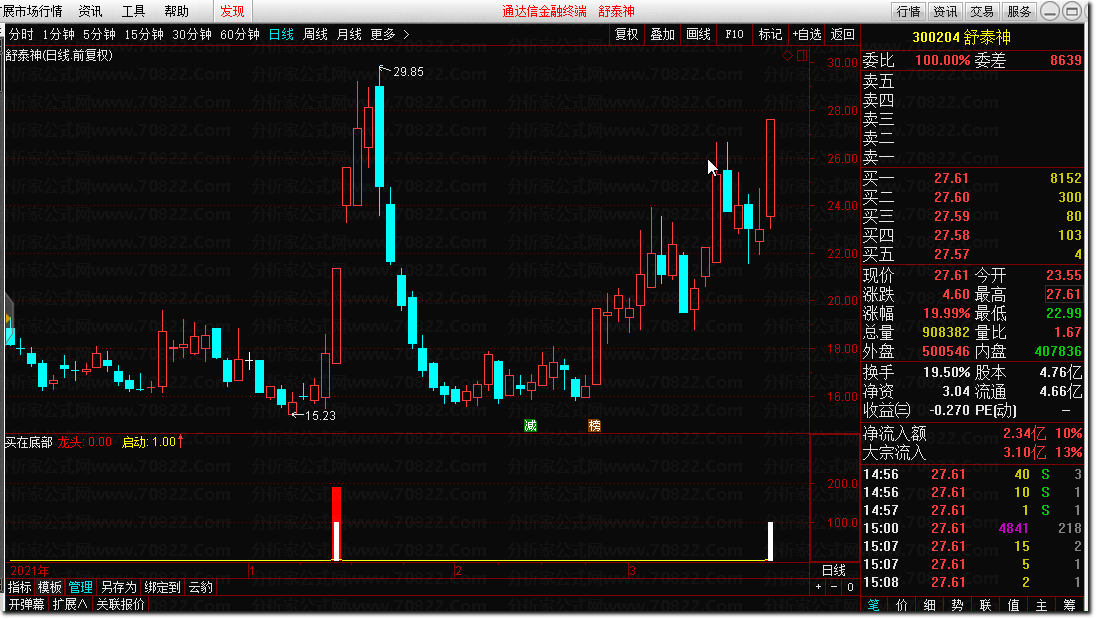Add stock with +自选 button
This screenshot has height=619, width=1097.
(807, 34)
